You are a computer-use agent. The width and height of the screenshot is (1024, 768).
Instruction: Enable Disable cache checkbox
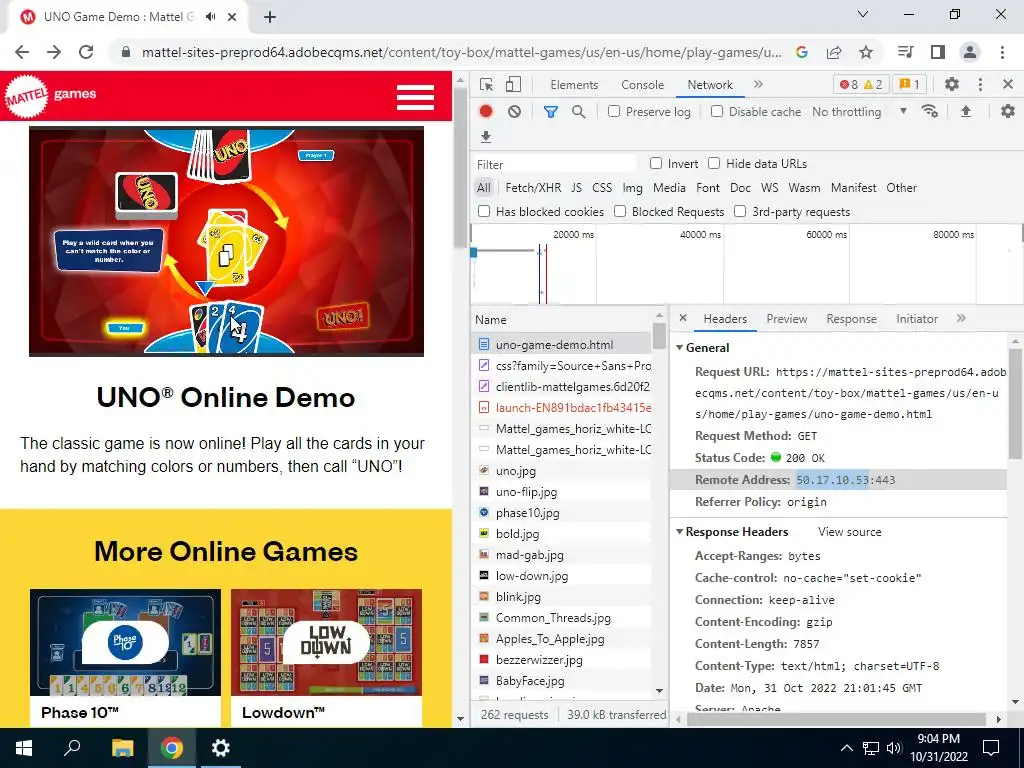coord(717,112)
